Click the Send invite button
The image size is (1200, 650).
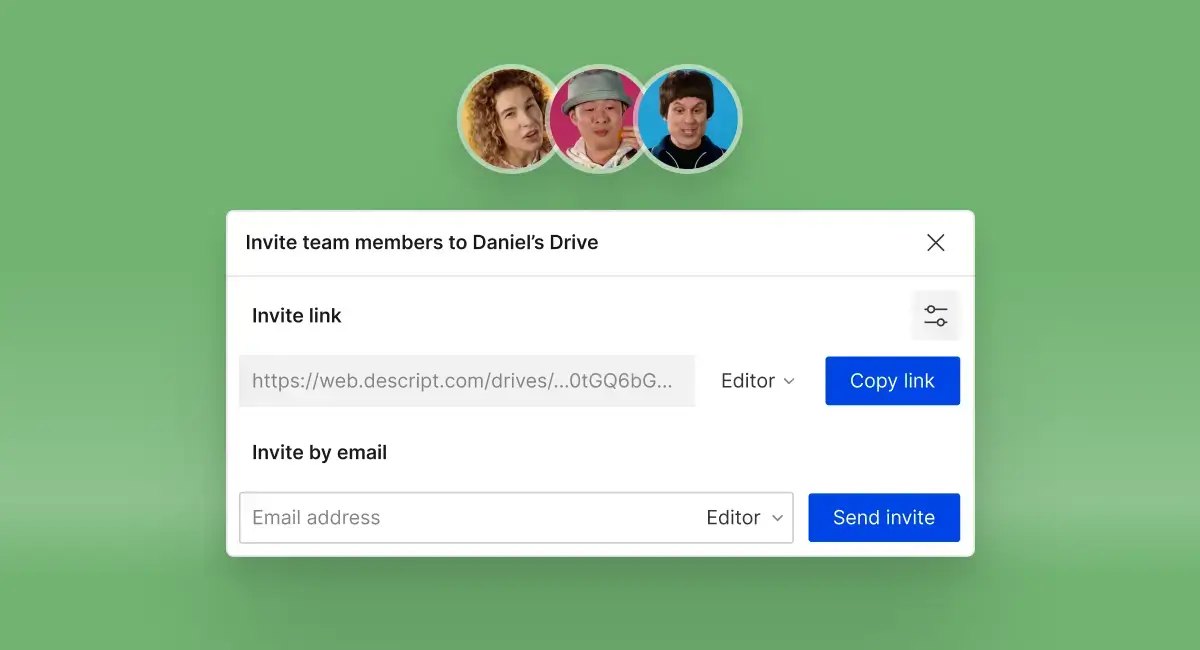[x=884, y=518]
